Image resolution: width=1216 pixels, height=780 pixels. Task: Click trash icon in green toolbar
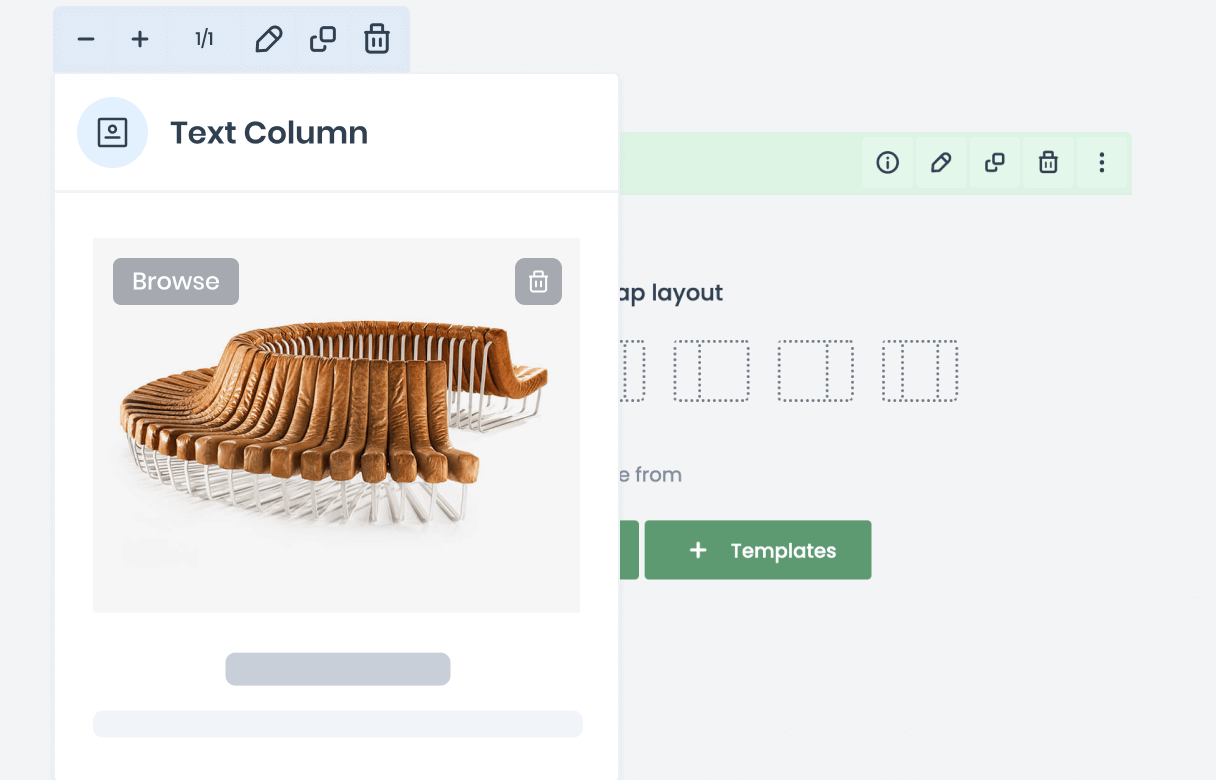(x=1048, y=163)
